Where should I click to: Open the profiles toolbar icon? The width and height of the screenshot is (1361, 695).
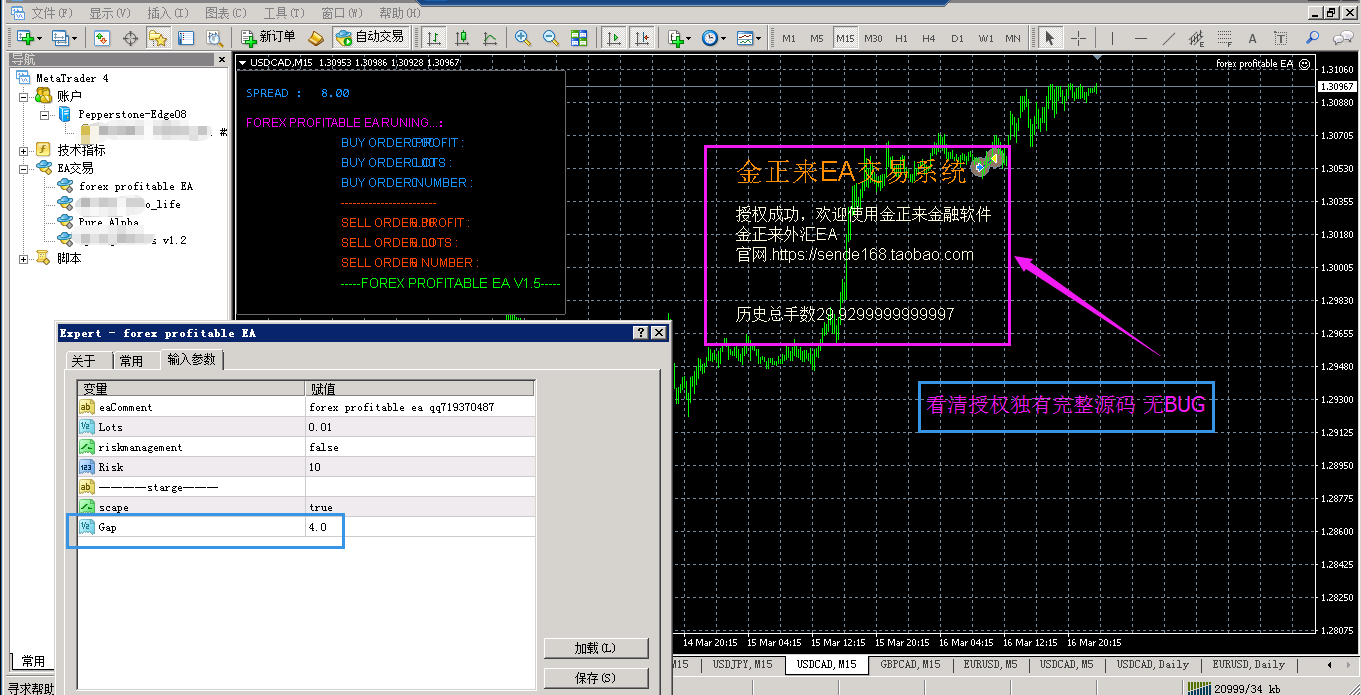[x=62, y=38]
